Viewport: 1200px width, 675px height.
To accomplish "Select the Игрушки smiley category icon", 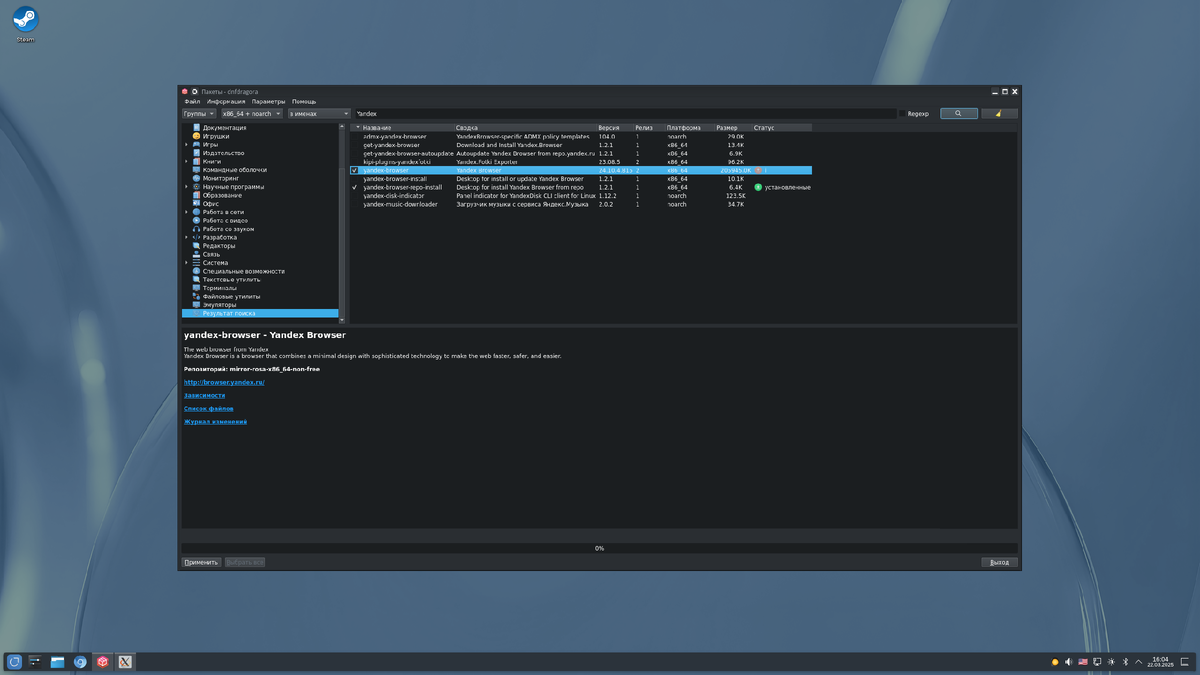I will [196, 136].
